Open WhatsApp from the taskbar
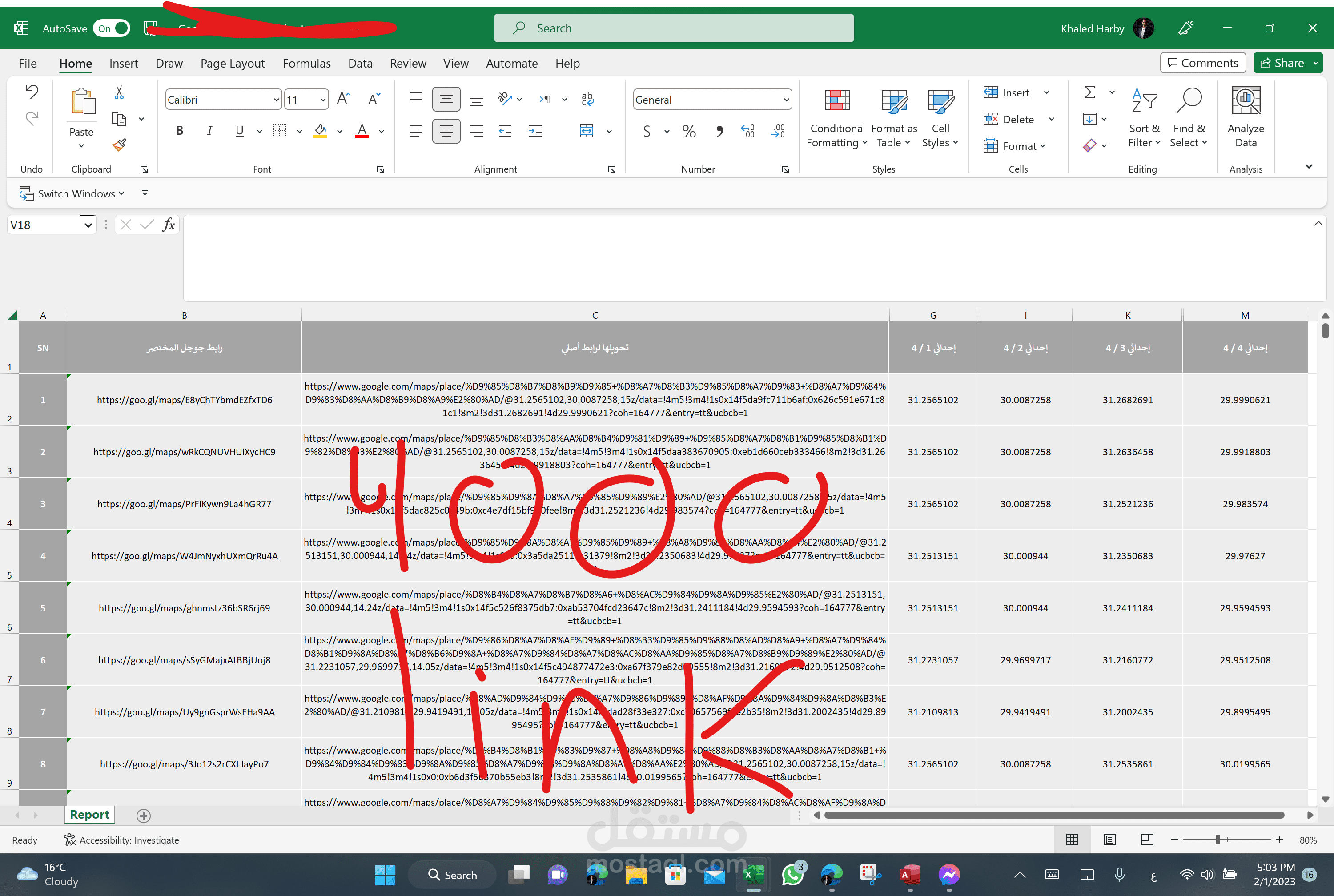1334x896 pixels. tap(792, 874)
